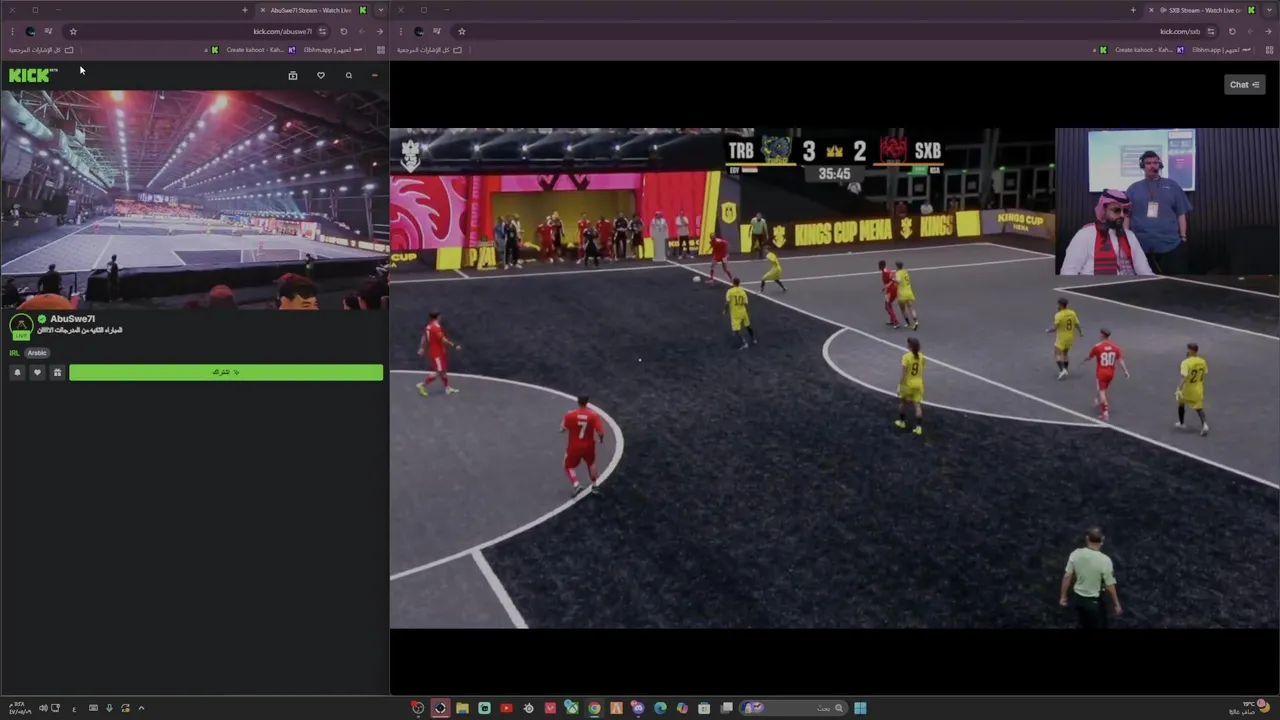
Task: Click the AbuSwe7l stream video player
Action: [x=194, y=200]
